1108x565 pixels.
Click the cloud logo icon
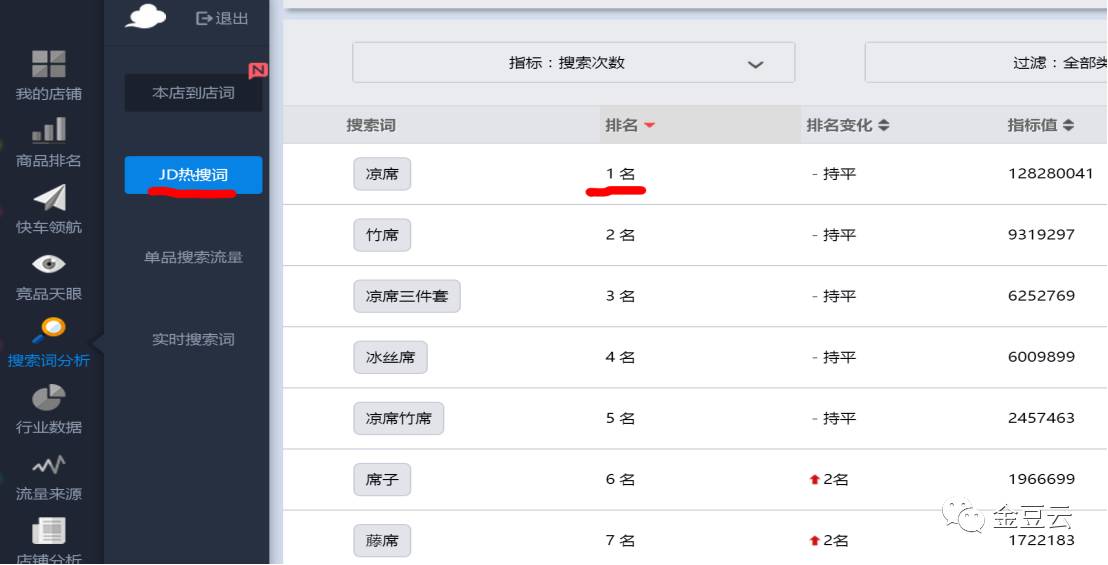[x=146, y=16]
